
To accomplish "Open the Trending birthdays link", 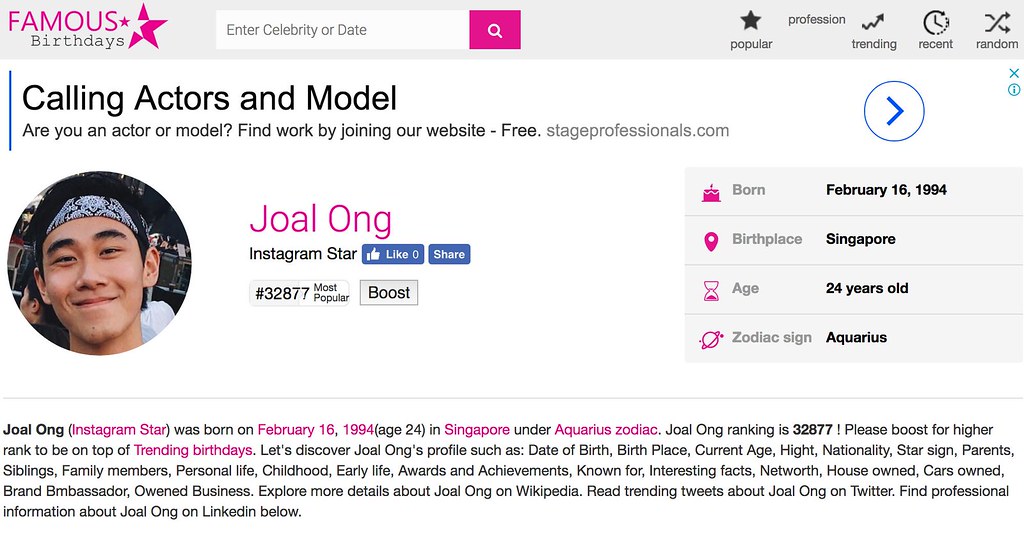I will (192, 450).
